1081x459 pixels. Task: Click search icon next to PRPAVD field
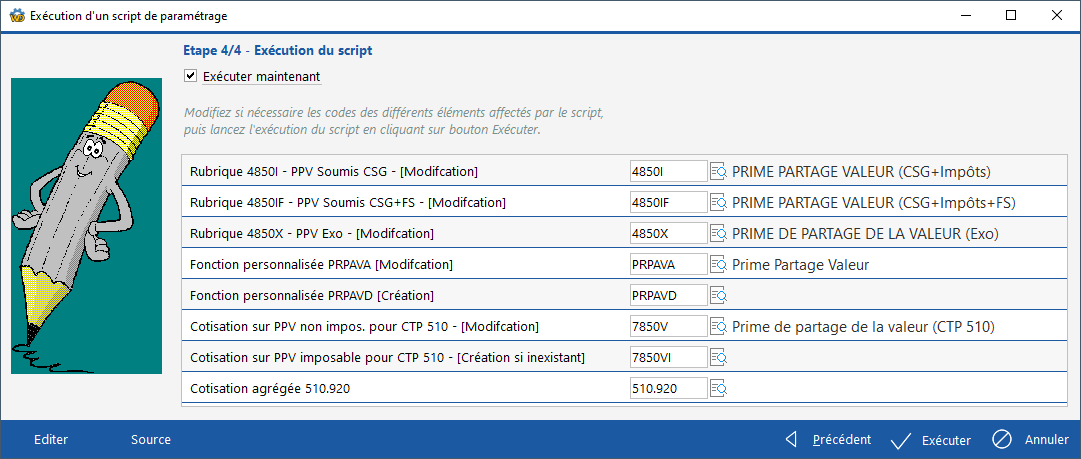[718, 295]
